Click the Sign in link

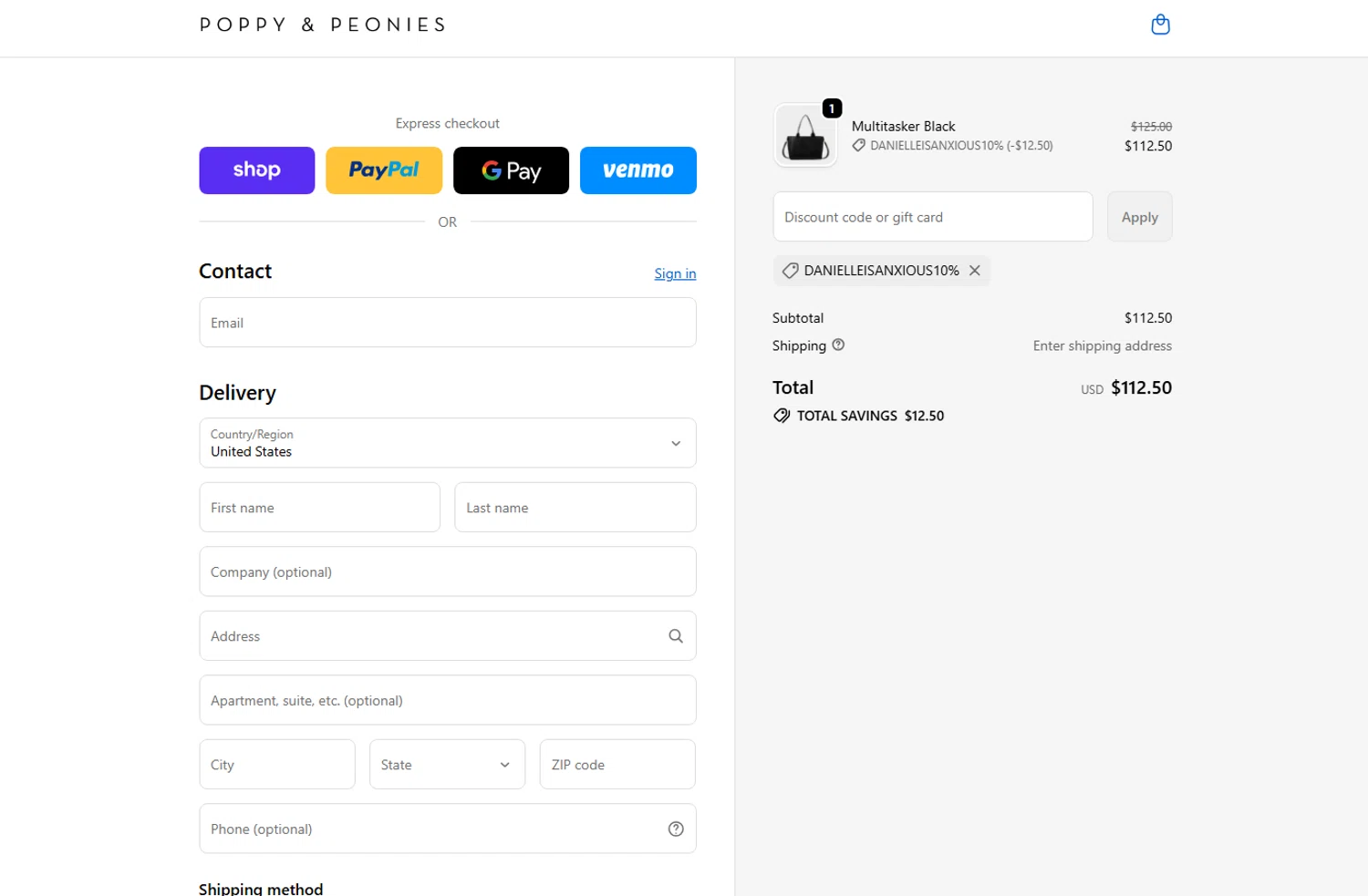[675, 273]
